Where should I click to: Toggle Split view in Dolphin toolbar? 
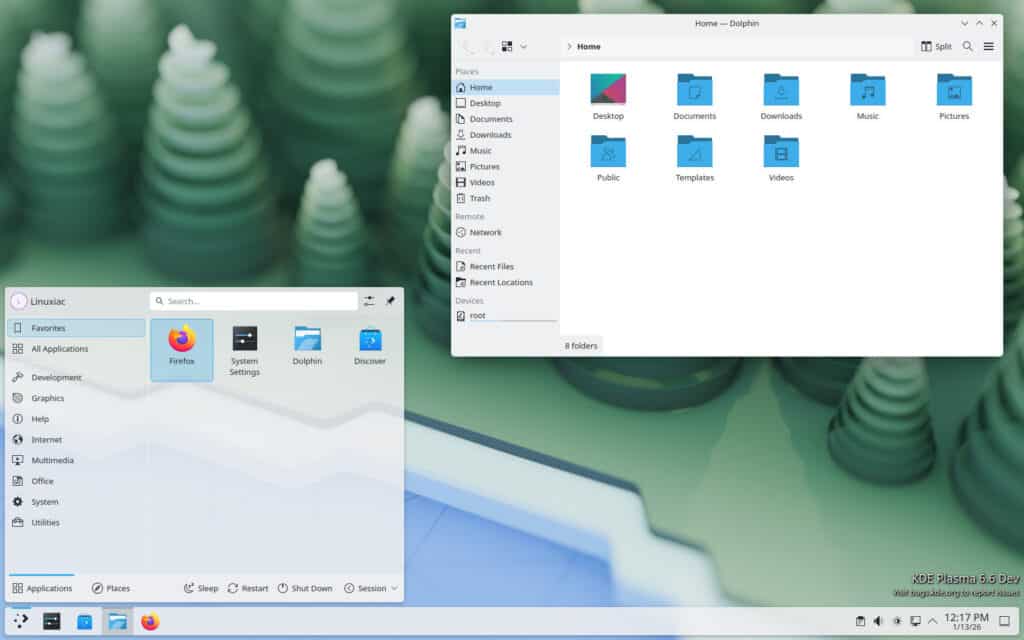pos(937,46)
